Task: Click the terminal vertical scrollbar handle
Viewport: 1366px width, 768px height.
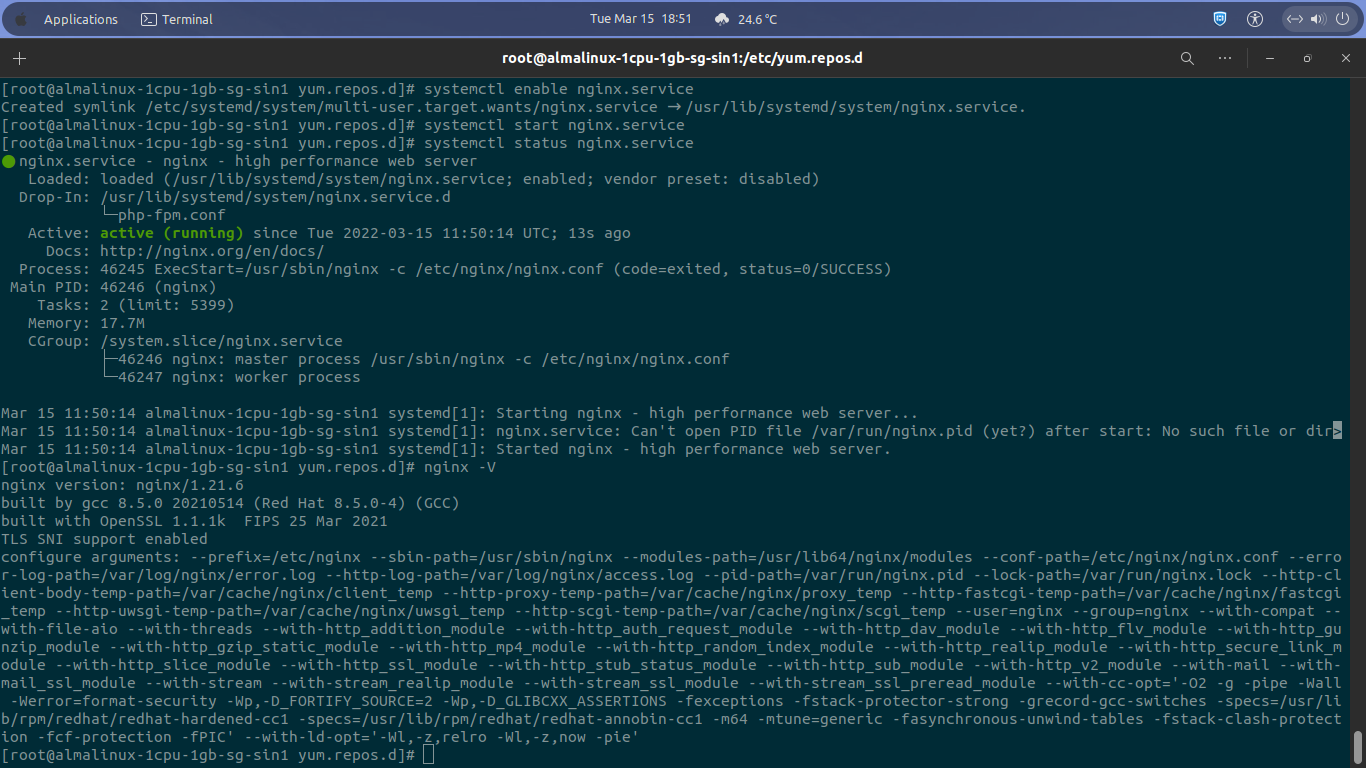Action: click(x=1358, y=746)
